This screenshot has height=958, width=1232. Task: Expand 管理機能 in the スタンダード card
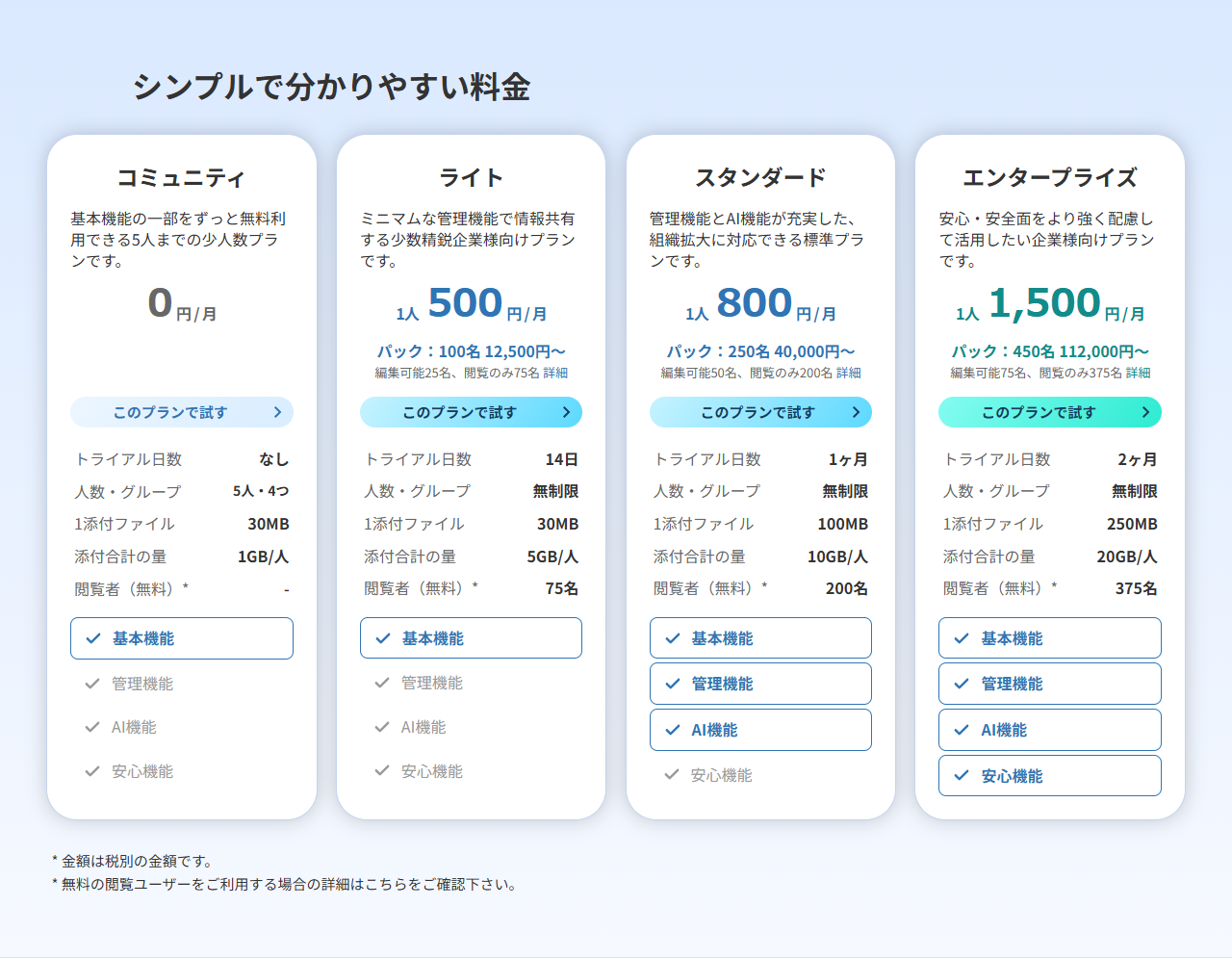coord(760,684)
